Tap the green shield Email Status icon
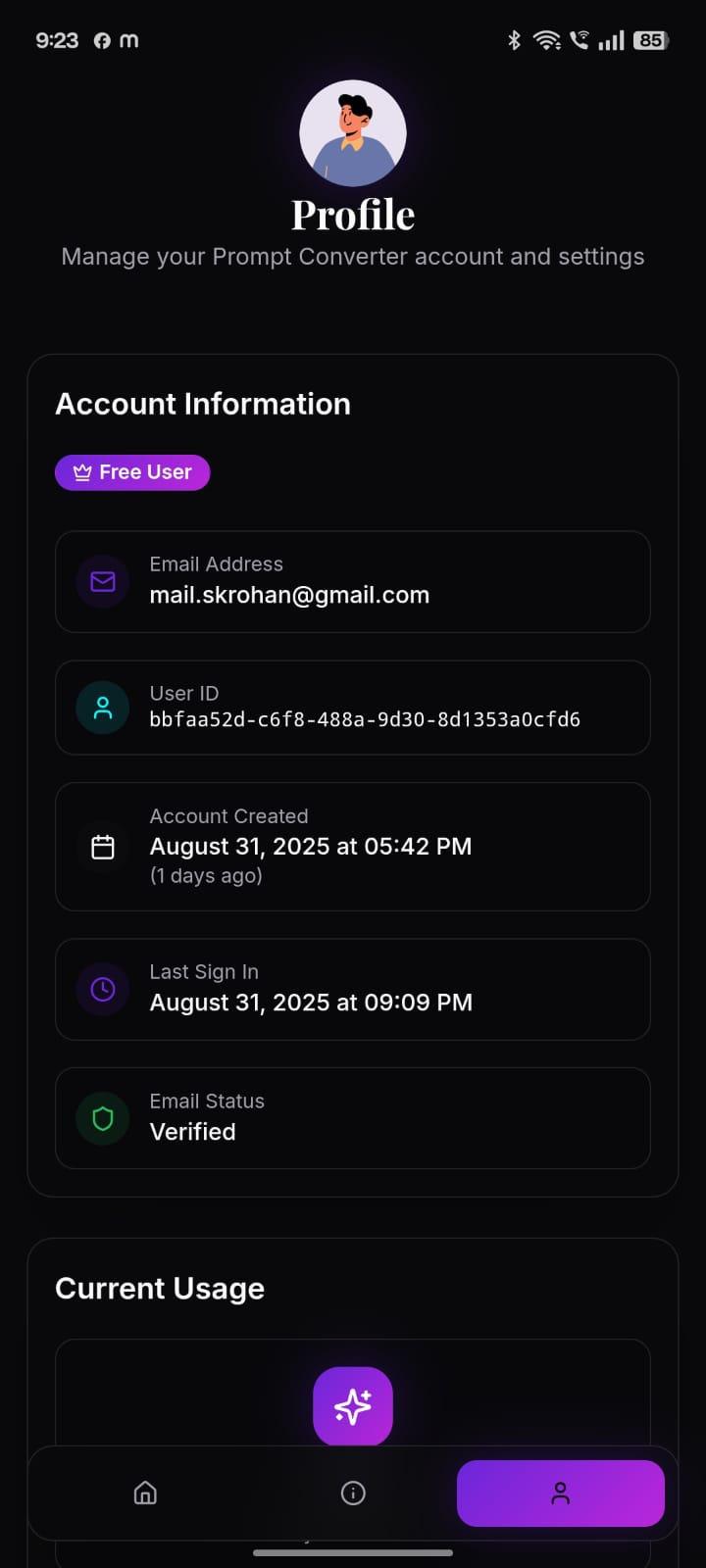This screenshot has width=706, height=1568. (x=103, y=1118)
